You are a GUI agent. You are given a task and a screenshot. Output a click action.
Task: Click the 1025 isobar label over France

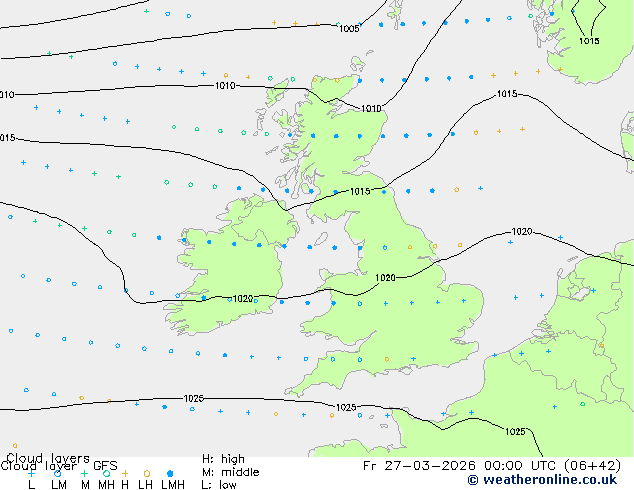pos(515,432)
